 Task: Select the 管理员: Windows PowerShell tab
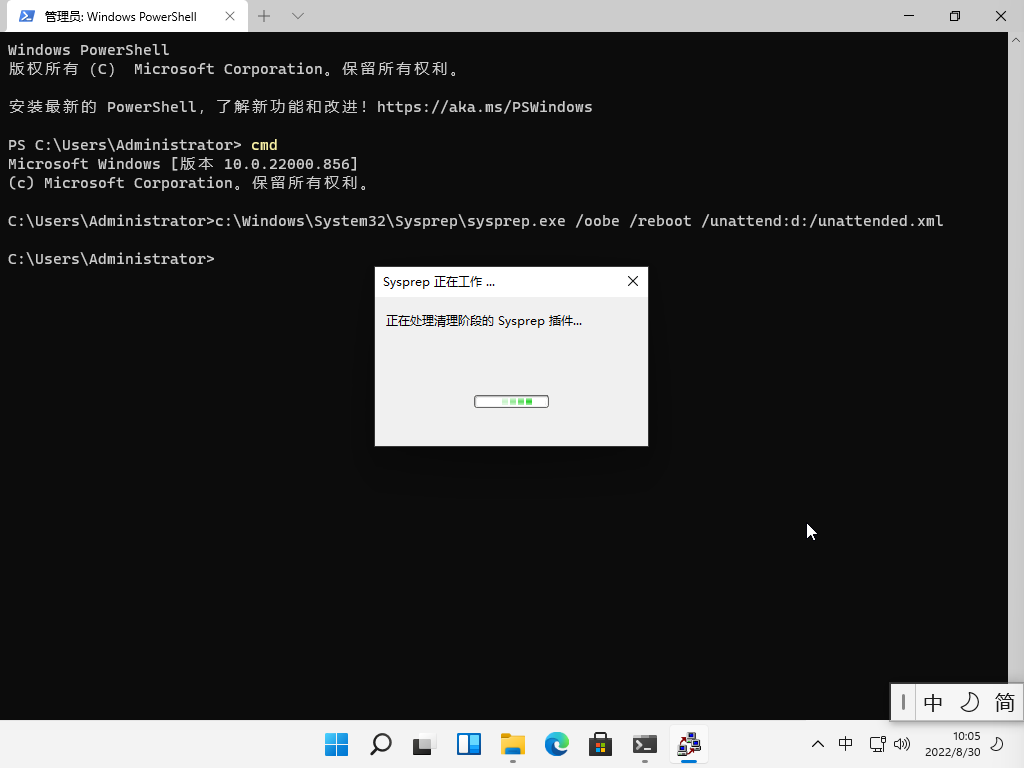pos(127,16)
